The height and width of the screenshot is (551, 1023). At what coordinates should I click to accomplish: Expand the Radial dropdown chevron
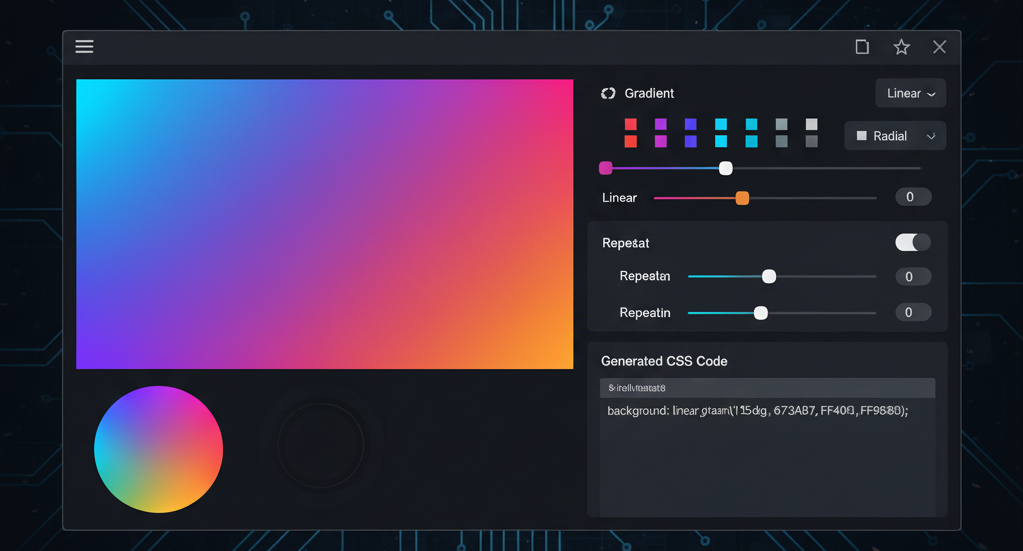(x=931, y=136)
